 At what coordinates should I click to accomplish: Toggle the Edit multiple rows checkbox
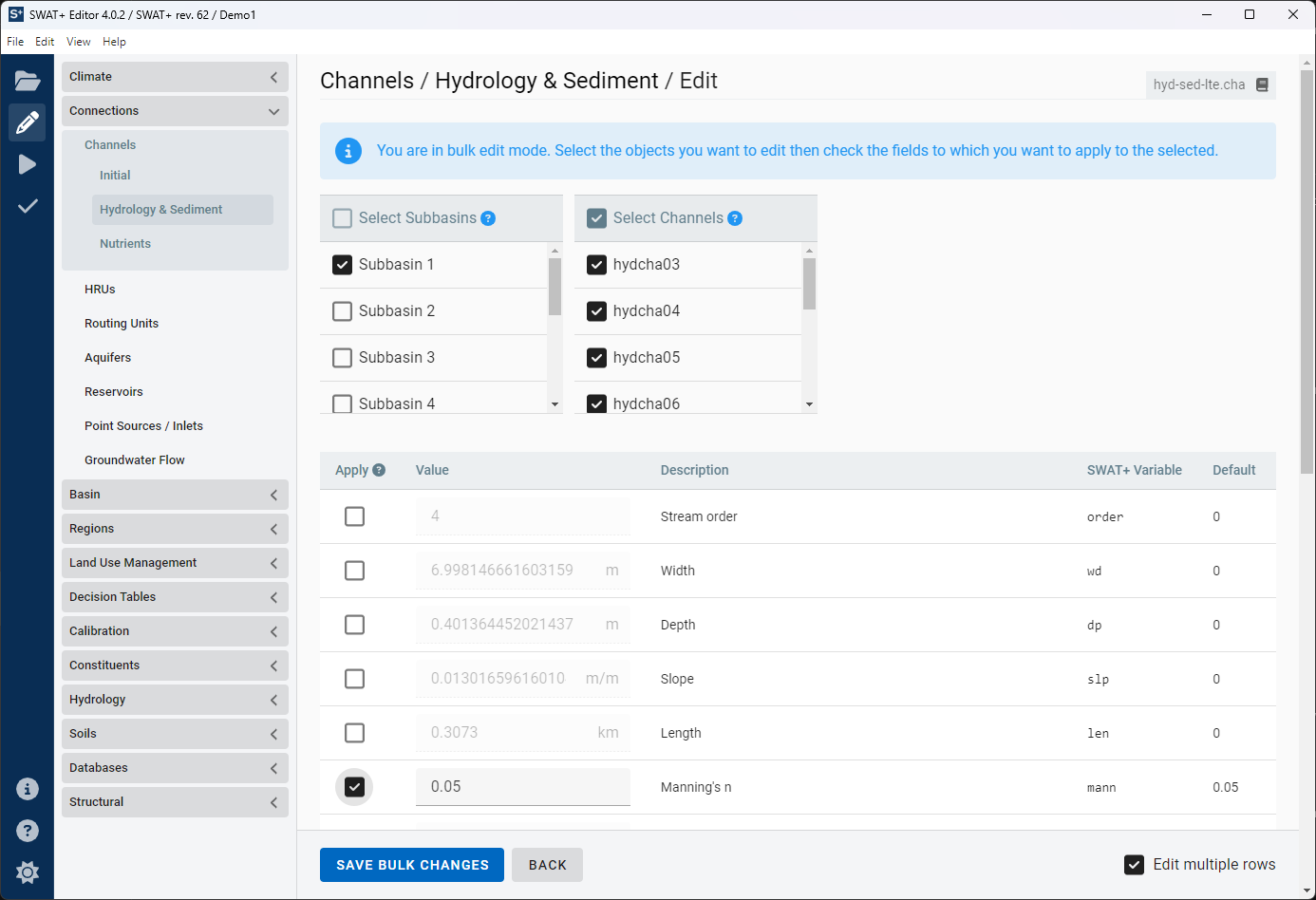(1134, 865)
